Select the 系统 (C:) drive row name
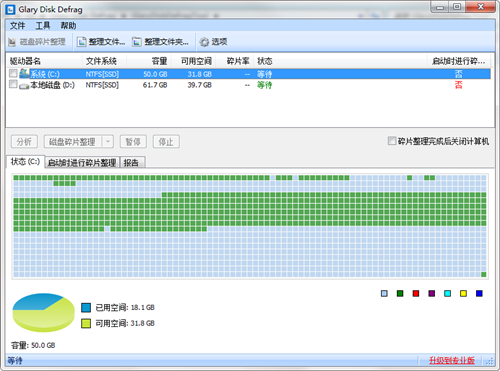This screenshot has width=500, height=371. click(45, 74)
